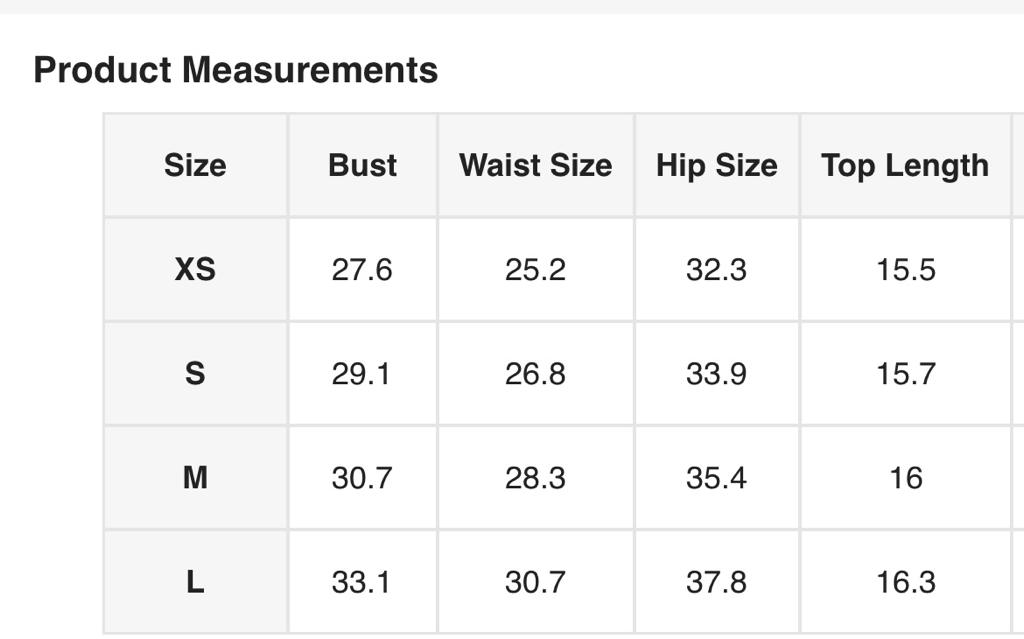1024x639 pixels.
Task: Select the XS waist value 25.2
Action: [535, 269]
